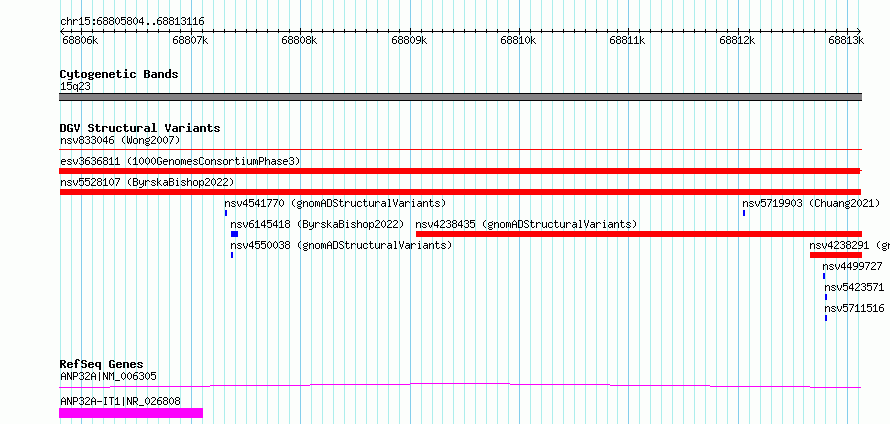Click the small blue nsv4541770 marker
The height and width of the screenshot is (424, 890).
[226, 213]
